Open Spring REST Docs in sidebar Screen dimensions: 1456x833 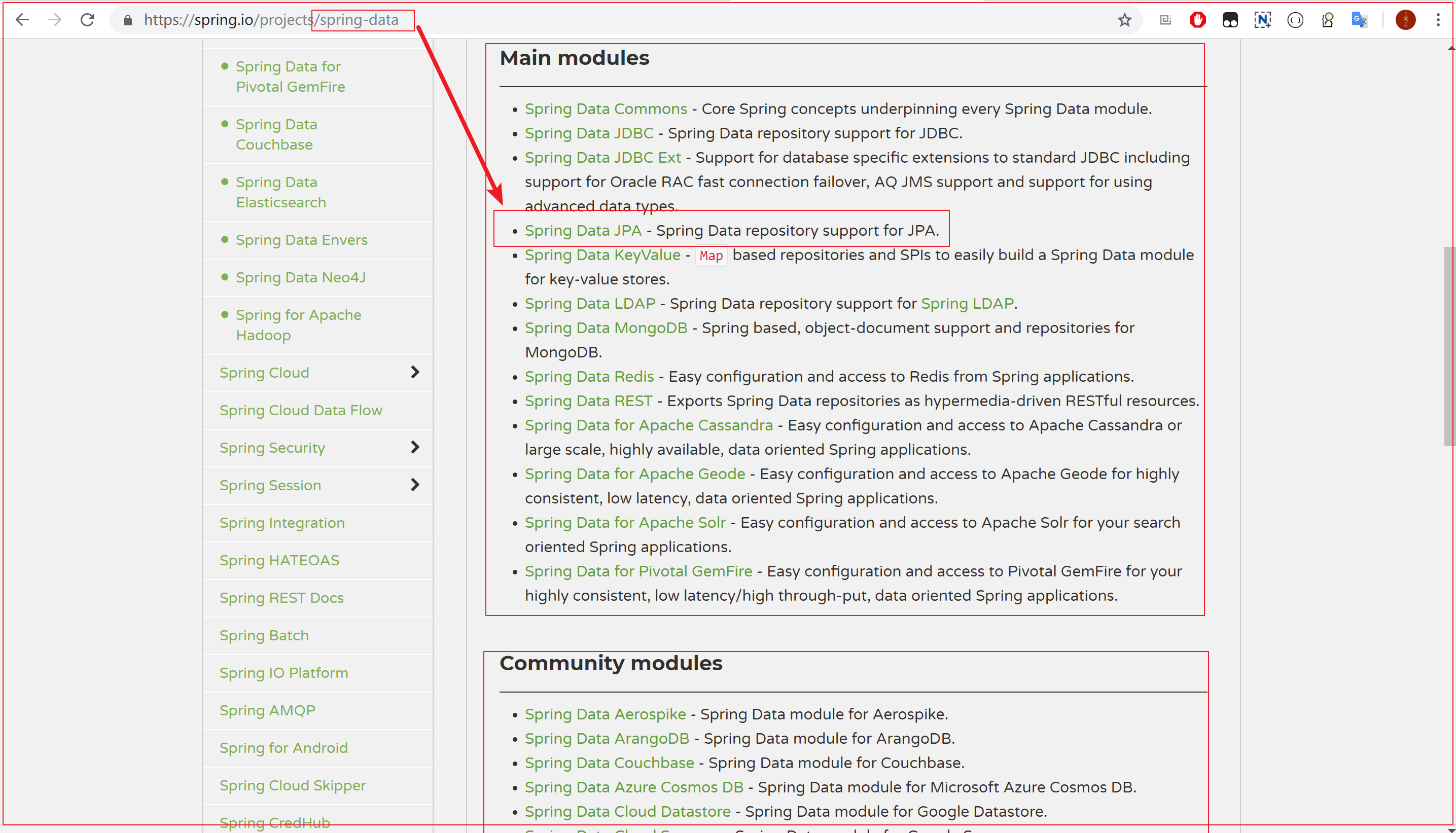[x=281, y=598]
